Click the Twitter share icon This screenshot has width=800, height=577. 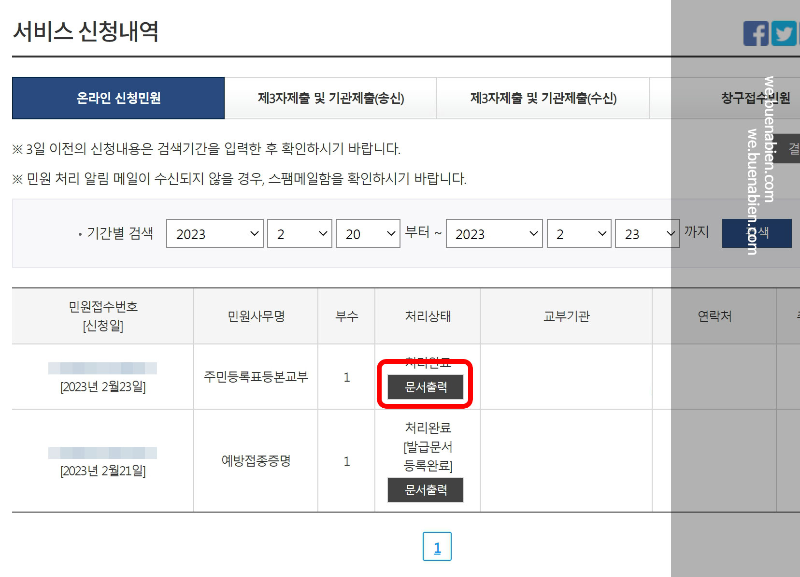784,32
